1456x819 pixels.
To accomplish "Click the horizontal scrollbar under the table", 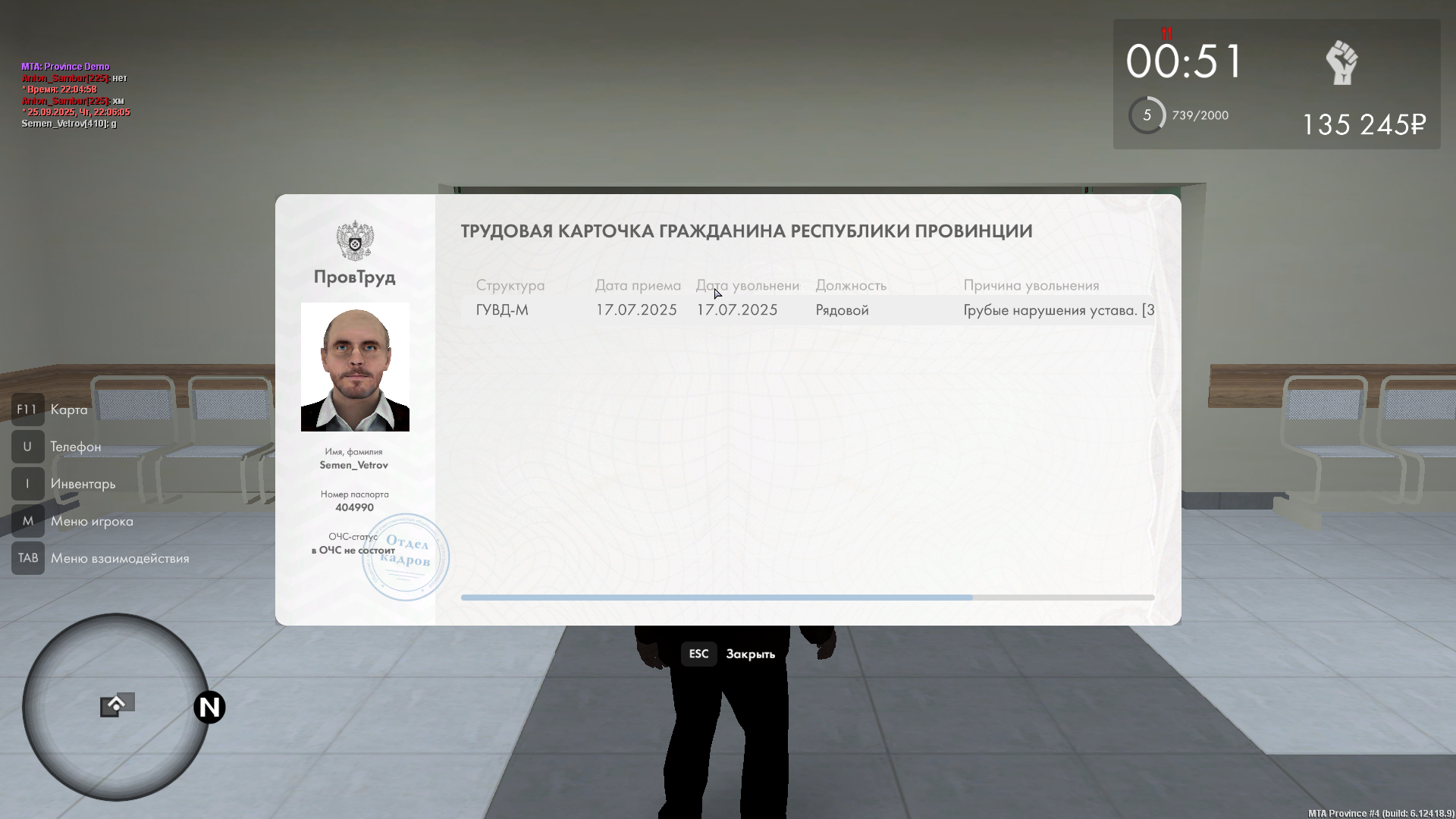I will click(x=716, y=598).
